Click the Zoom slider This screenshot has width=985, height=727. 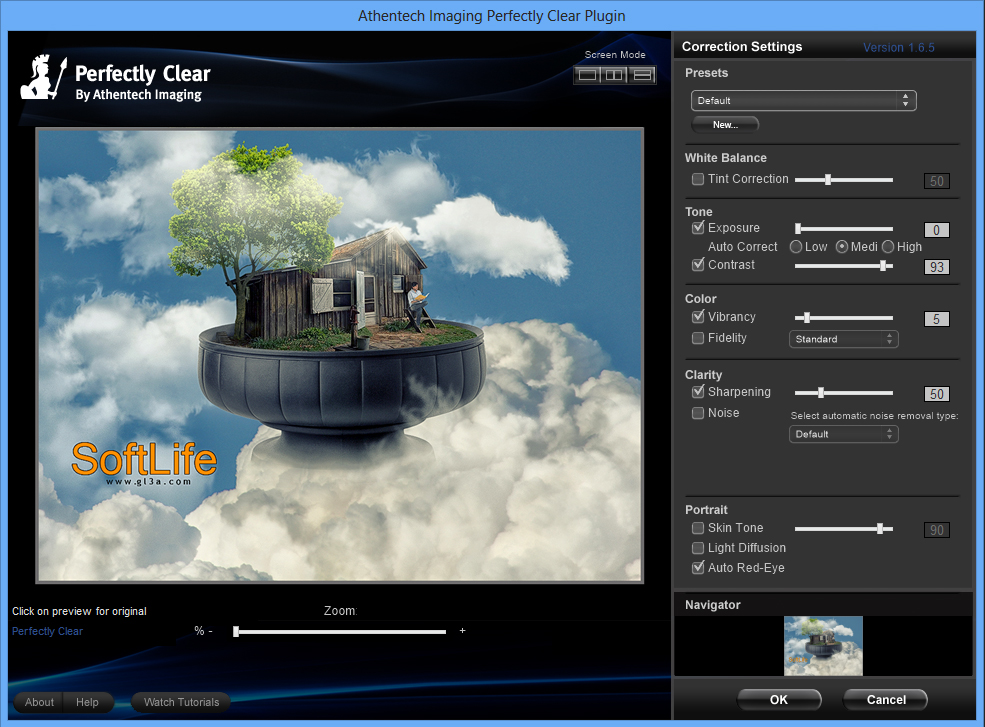tap(339, 631)
